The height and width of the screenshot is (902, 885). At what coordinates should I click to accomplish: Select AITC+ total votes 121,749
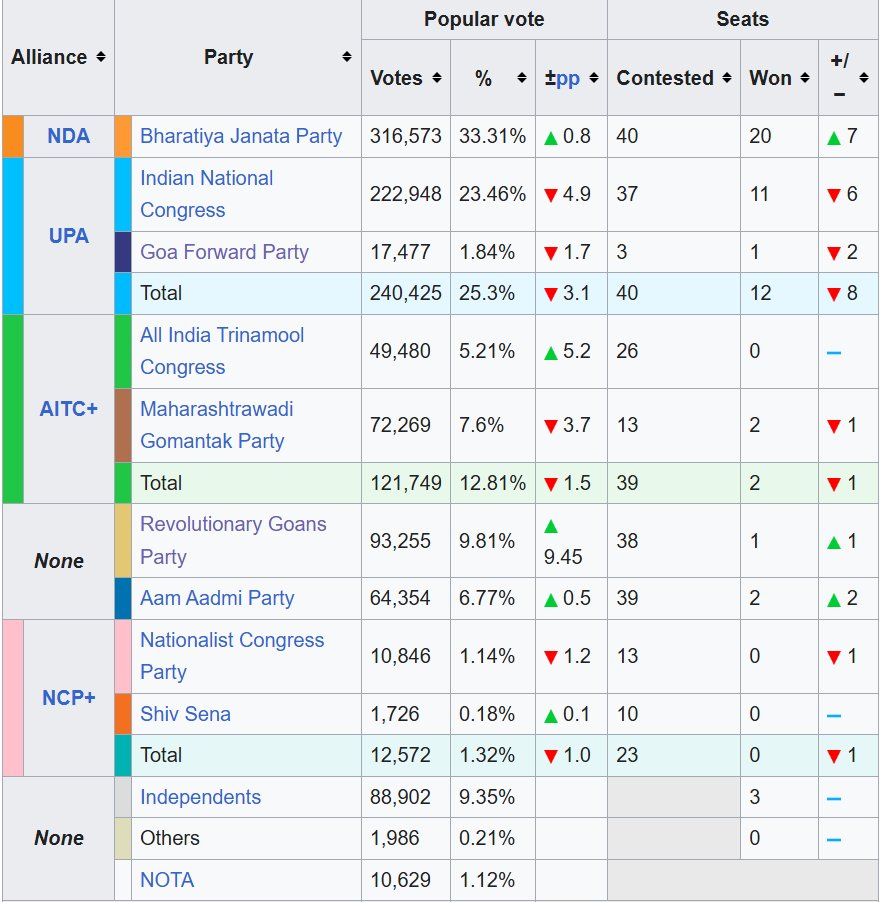406,483
